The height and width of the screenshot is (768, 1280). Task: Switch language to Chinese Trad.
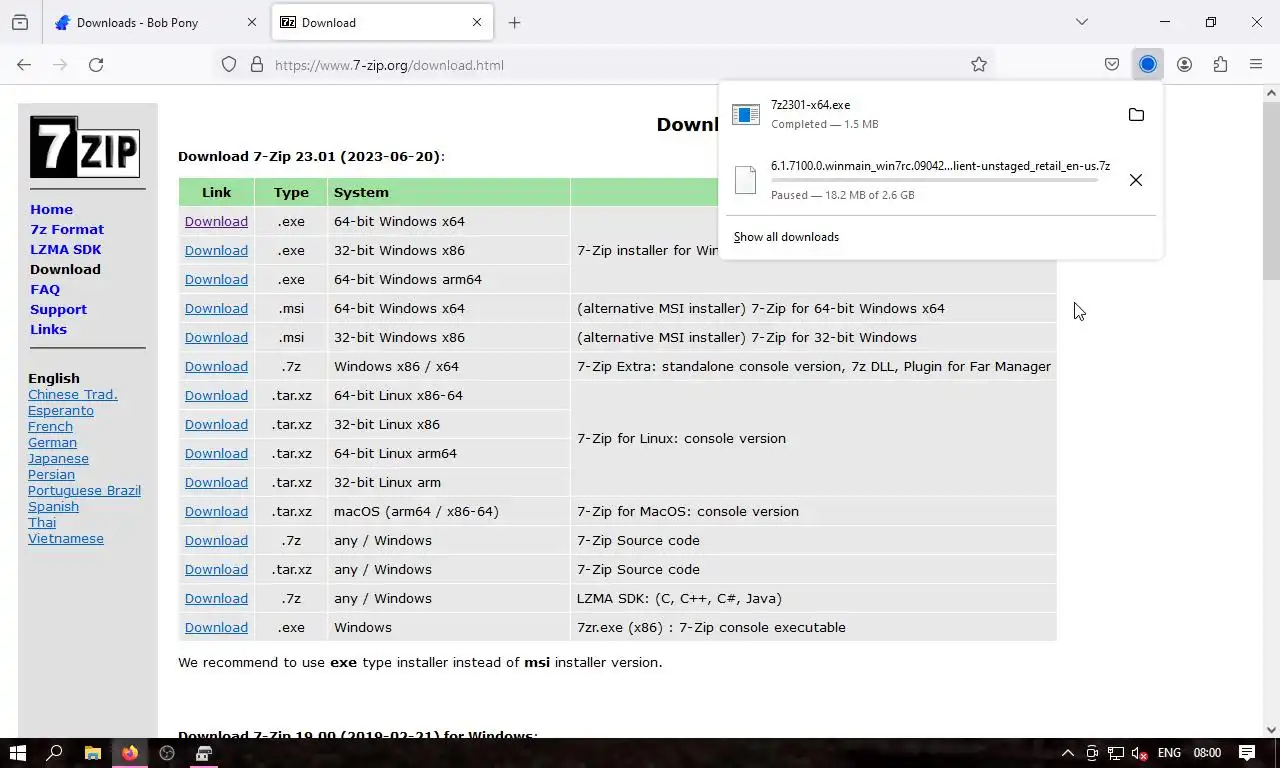tap(73, 394)
